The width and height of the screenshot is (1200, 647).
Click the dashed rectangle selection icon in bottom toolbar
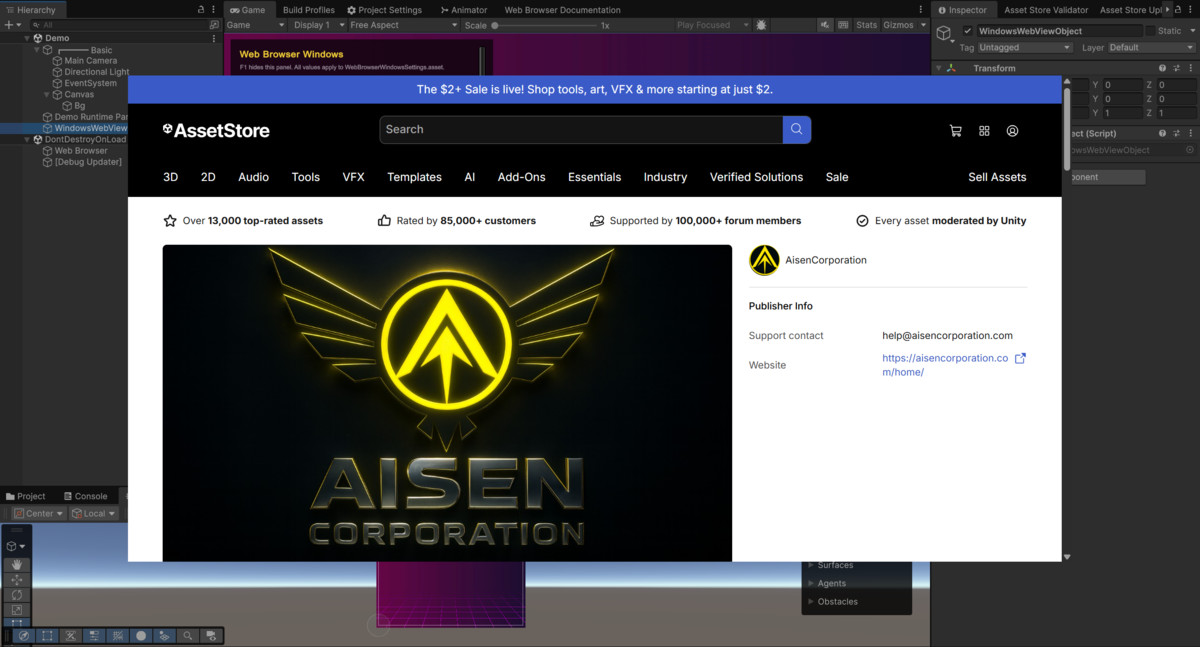pos(47,635)
